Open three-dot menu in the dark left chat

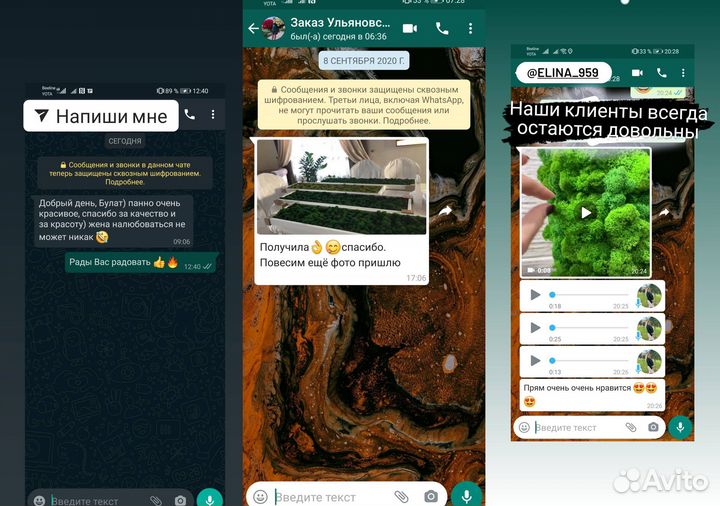(x=213, y=115)
